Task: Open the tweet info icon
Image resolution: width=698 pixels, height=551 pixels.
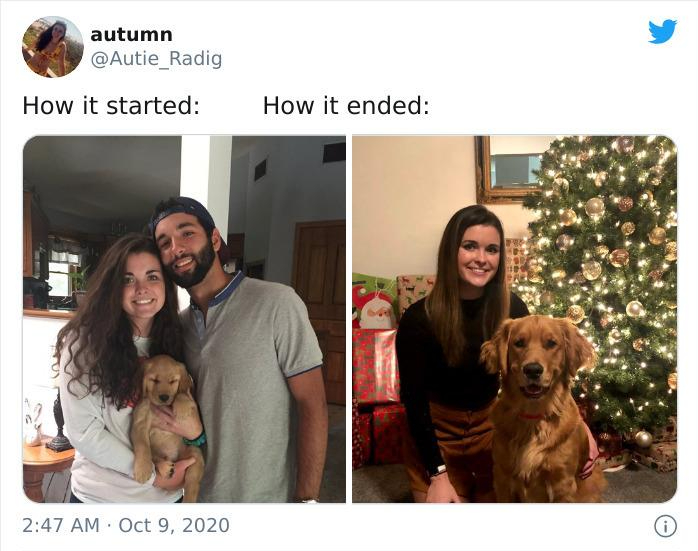Action: (x=665, y=526)
